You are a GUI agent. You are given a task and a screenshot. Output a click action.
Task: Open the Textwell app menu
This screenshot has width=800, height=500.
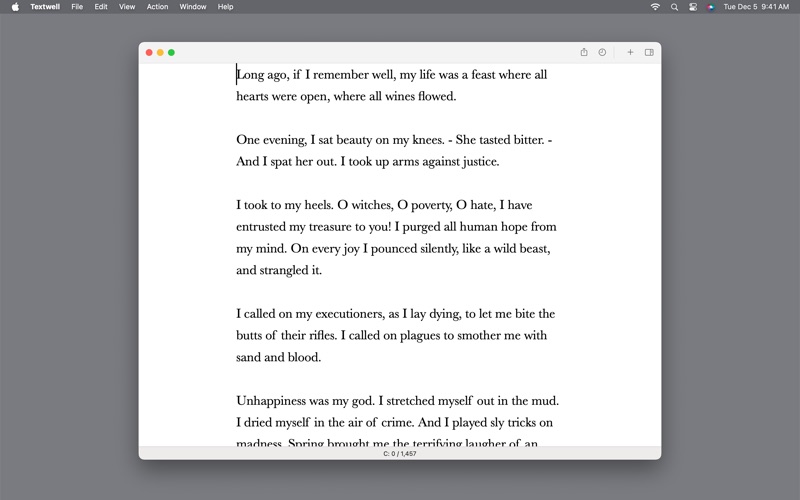point(45,7)
